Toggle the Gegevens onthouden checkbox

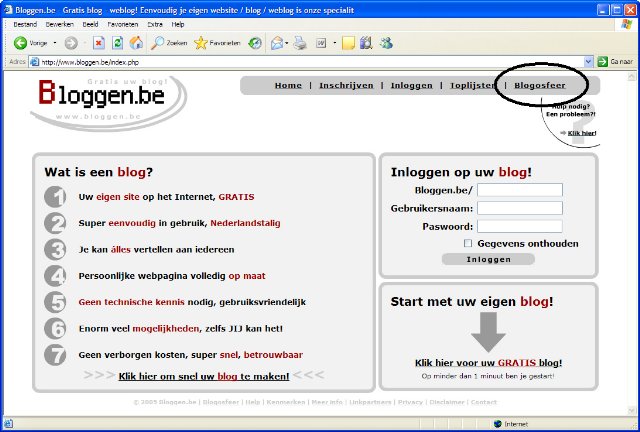click(468, 243)
